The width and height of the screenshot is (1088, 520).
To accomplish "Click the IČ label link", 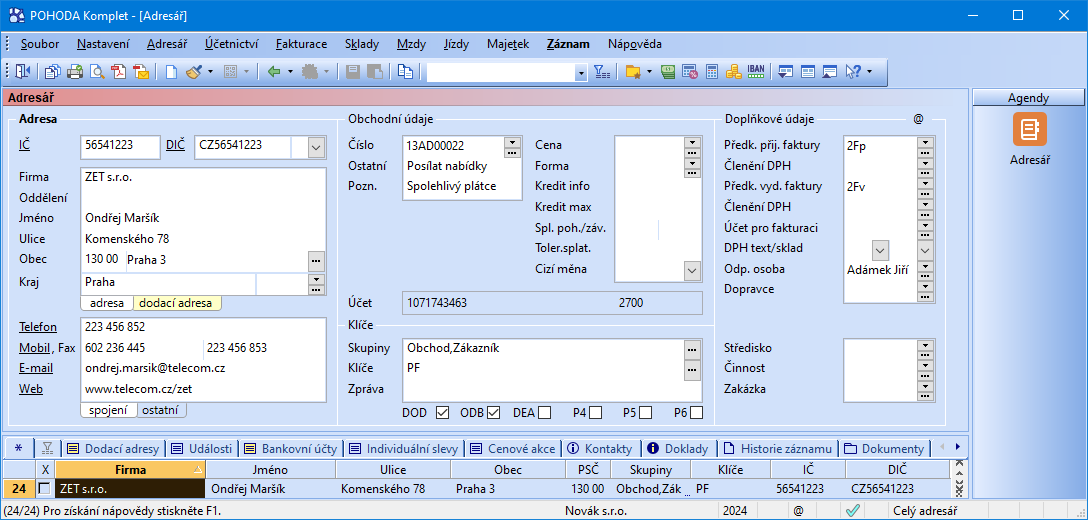I will coord(24,145).
